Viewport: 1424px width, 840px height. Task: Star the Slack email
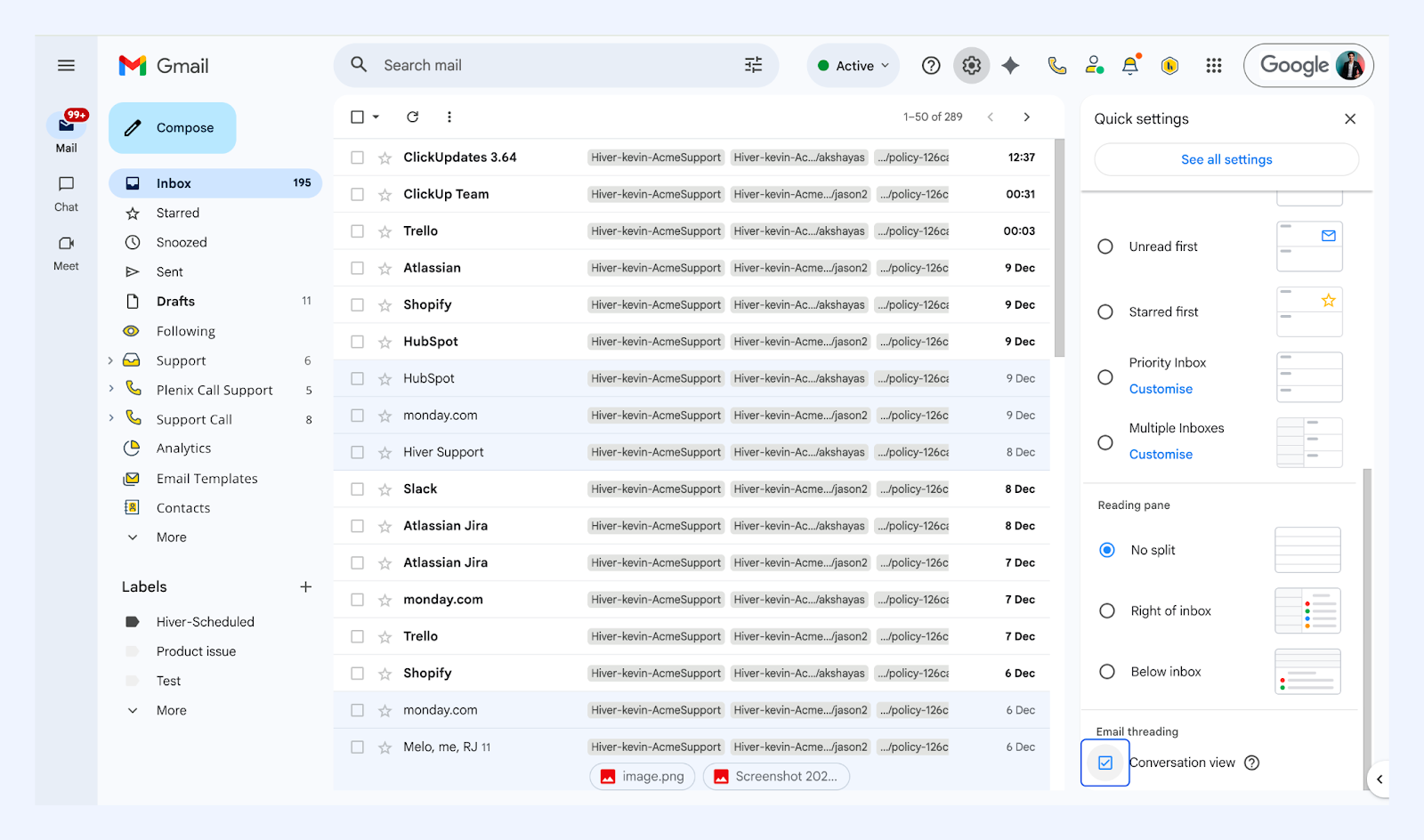click(x=384, y=489)
